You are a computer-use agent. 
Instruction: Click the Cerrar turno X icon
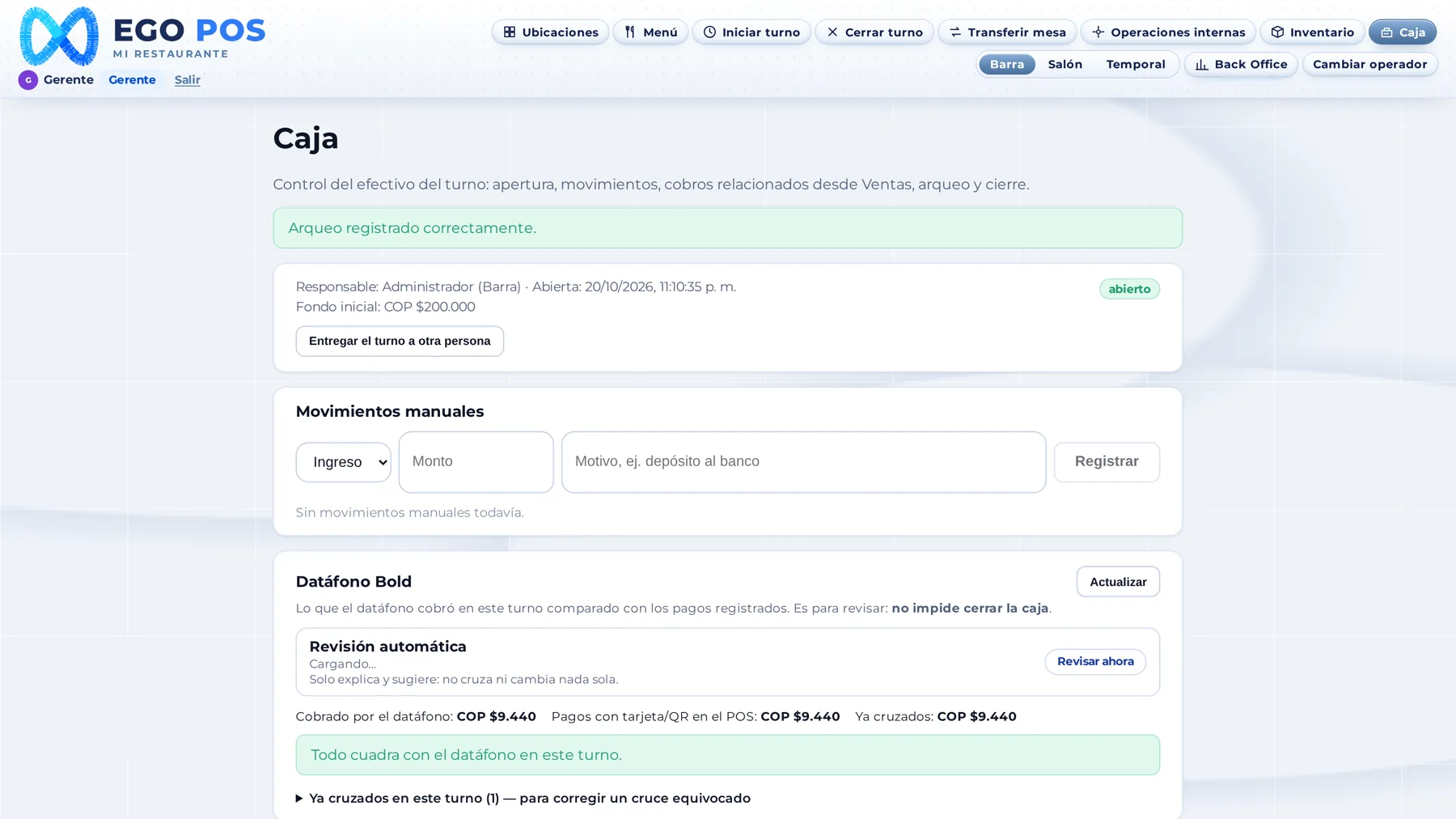[x=832, y=32]
